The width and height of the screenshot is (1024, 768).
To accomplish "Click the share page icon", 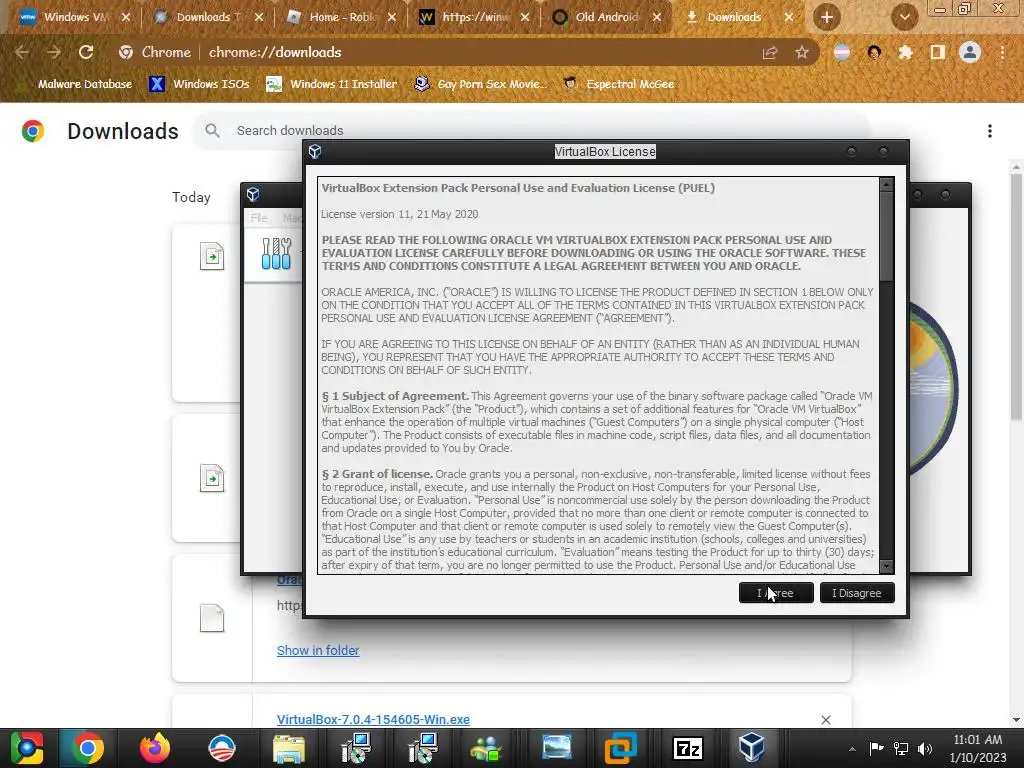I will tap(770, 52).
